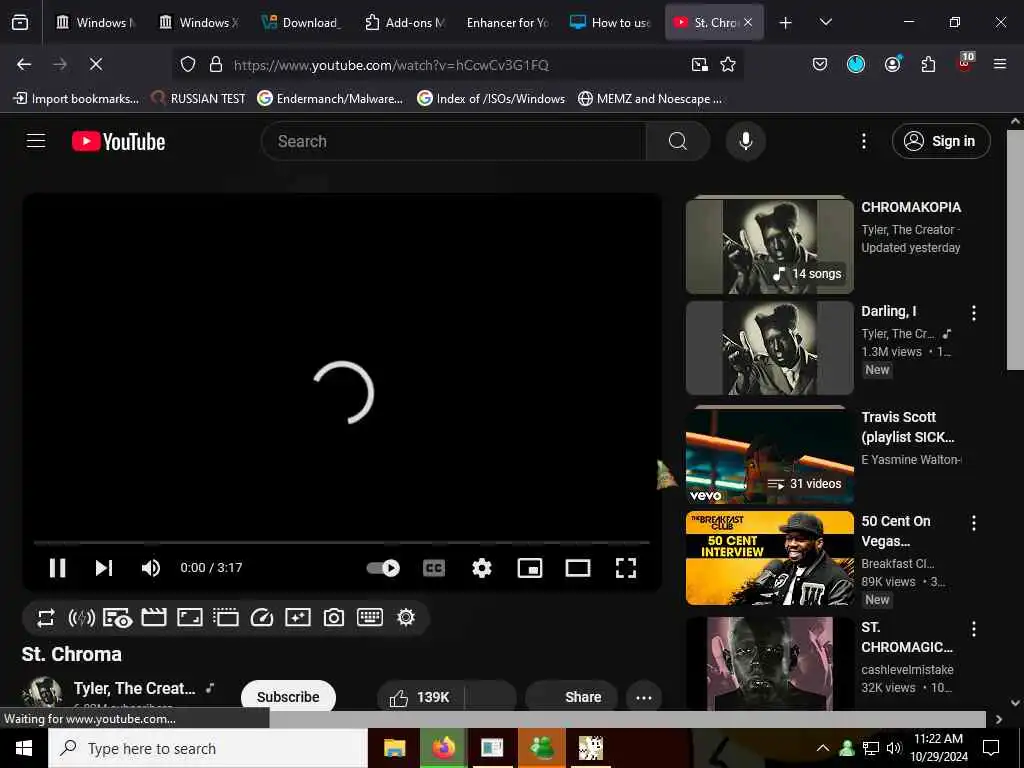Toggle cinema mode clapperboard icon
Image resolution: width=1024 pixels, height=768 pixels.
click(x=153, y=618)
